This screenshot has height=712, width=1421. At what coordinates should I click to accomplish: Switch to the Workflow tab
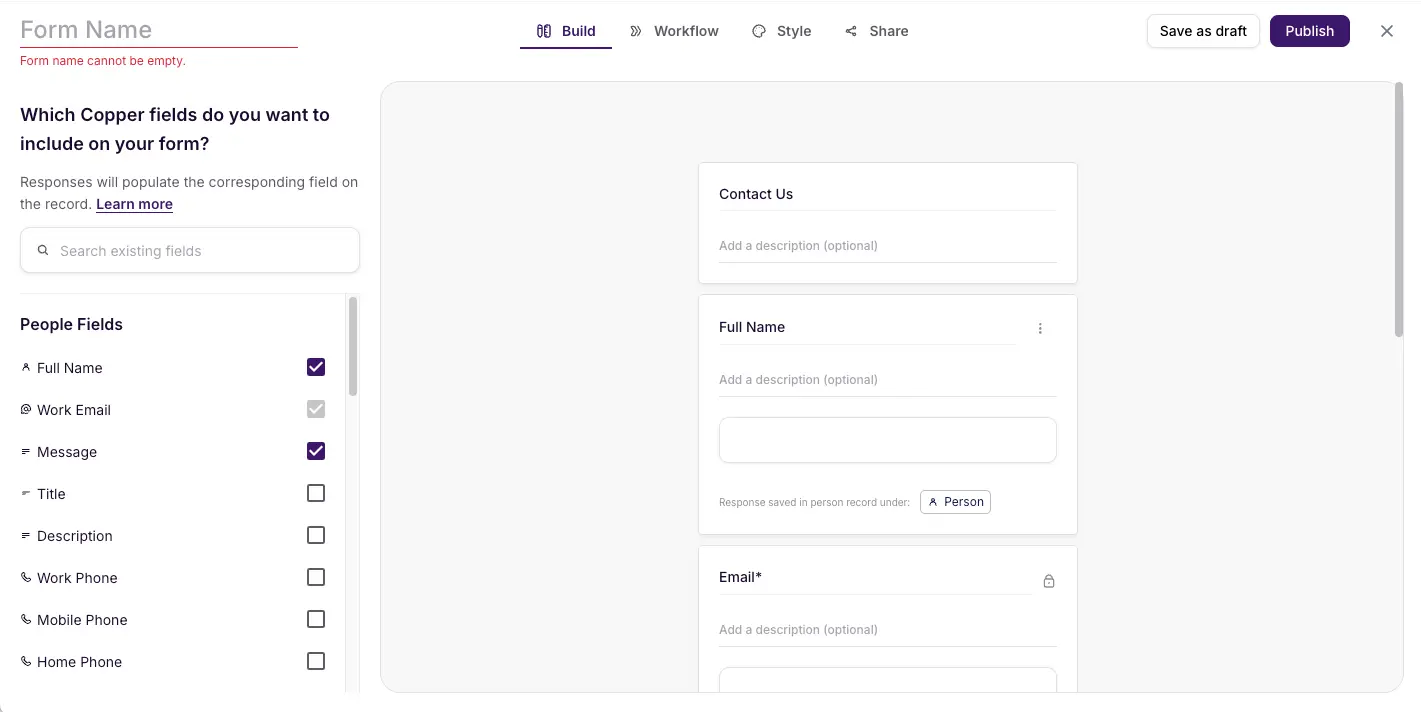[x=685, y=31]
